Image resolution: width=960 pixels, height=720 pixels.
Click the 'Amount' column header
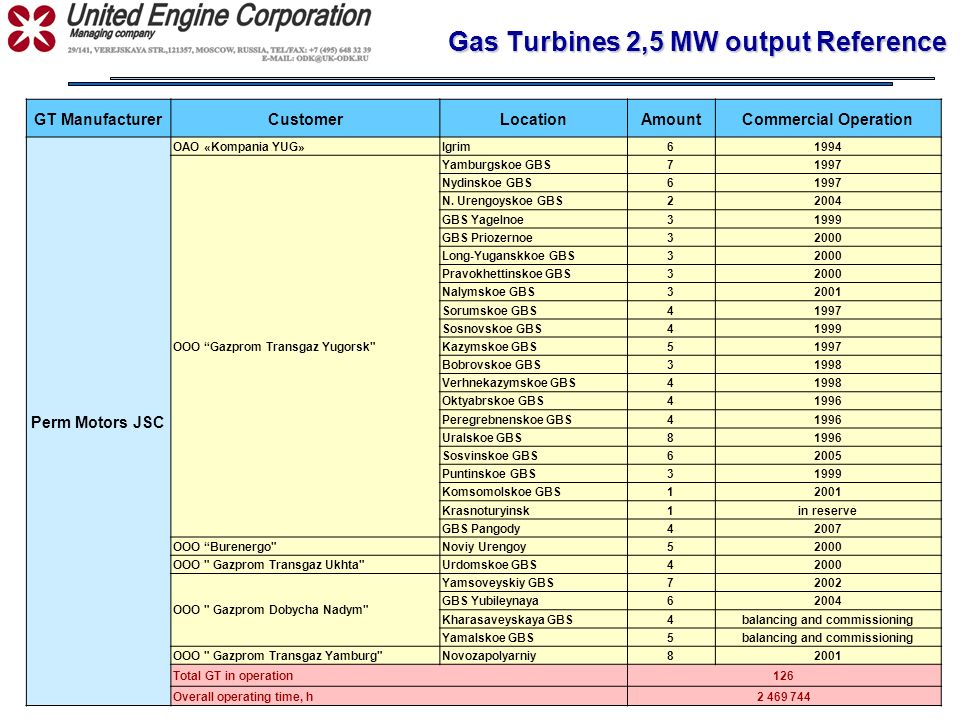[x=671, y=119]
